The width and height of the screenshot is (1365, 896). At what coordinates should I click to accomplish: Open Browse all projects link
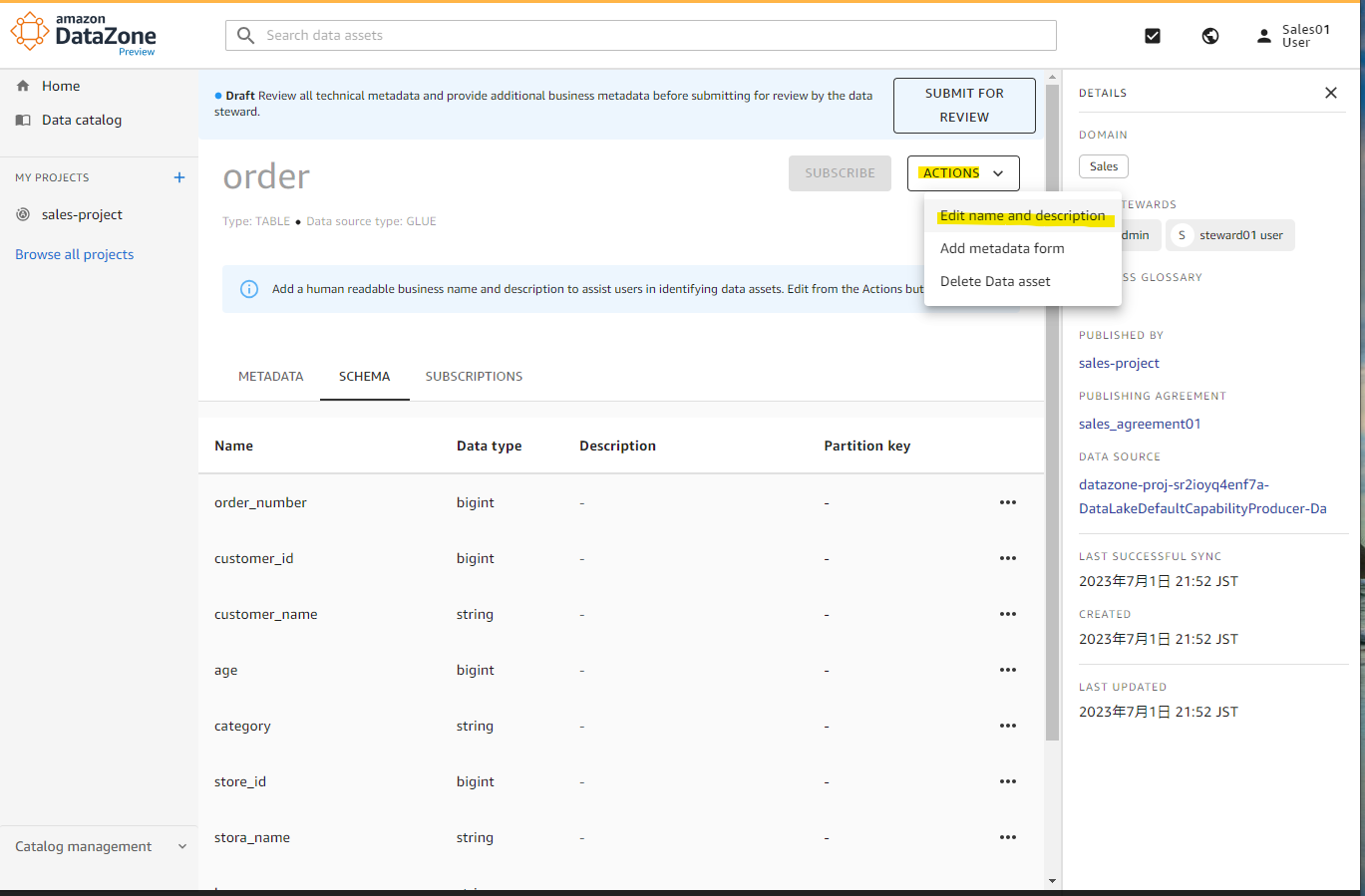point(75,254)
